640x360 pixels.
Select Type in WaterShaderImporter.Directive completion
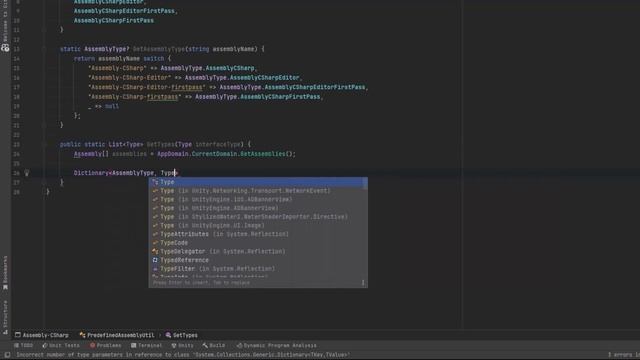257,217
